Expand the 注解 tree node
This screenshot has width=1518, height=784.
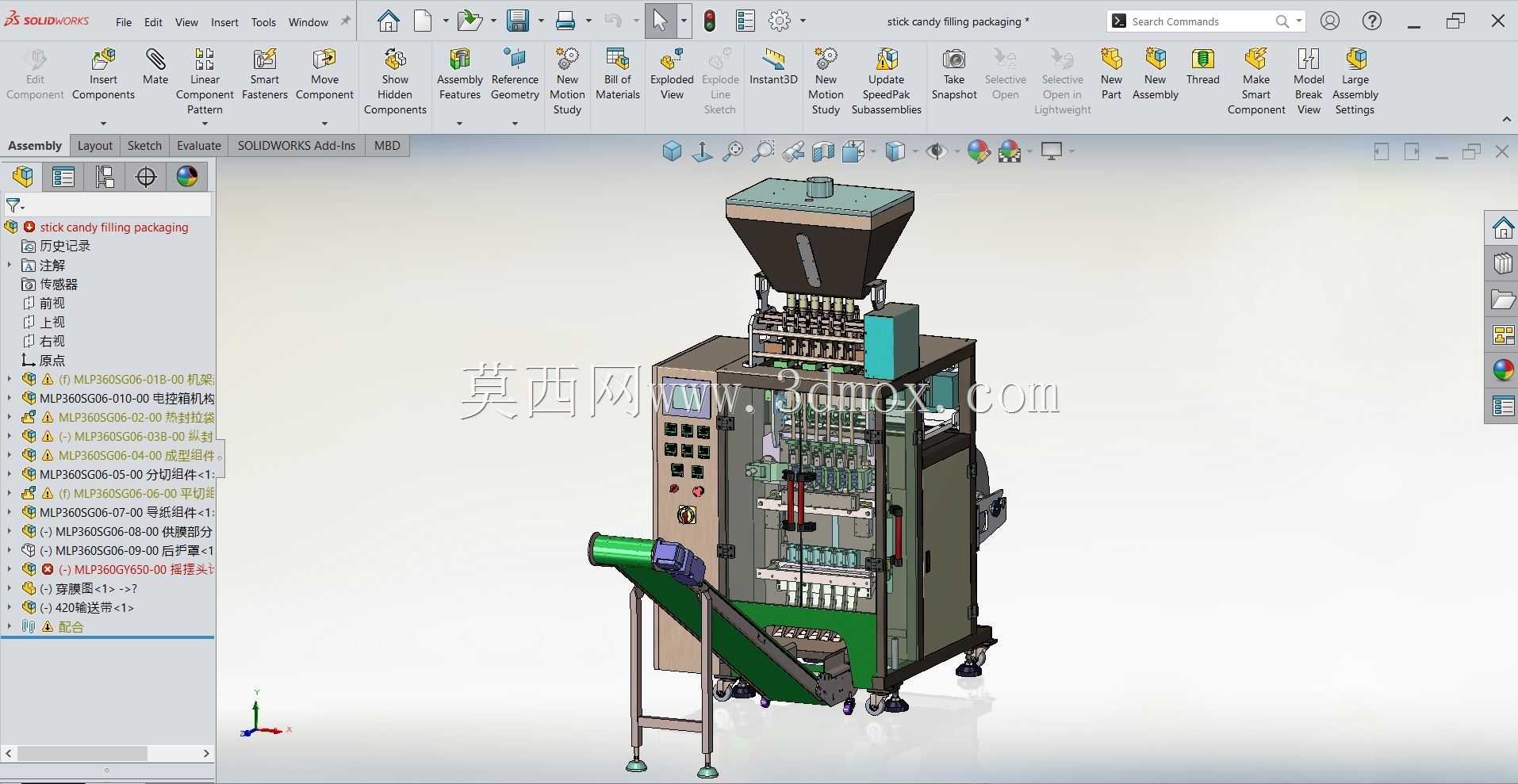10,265
